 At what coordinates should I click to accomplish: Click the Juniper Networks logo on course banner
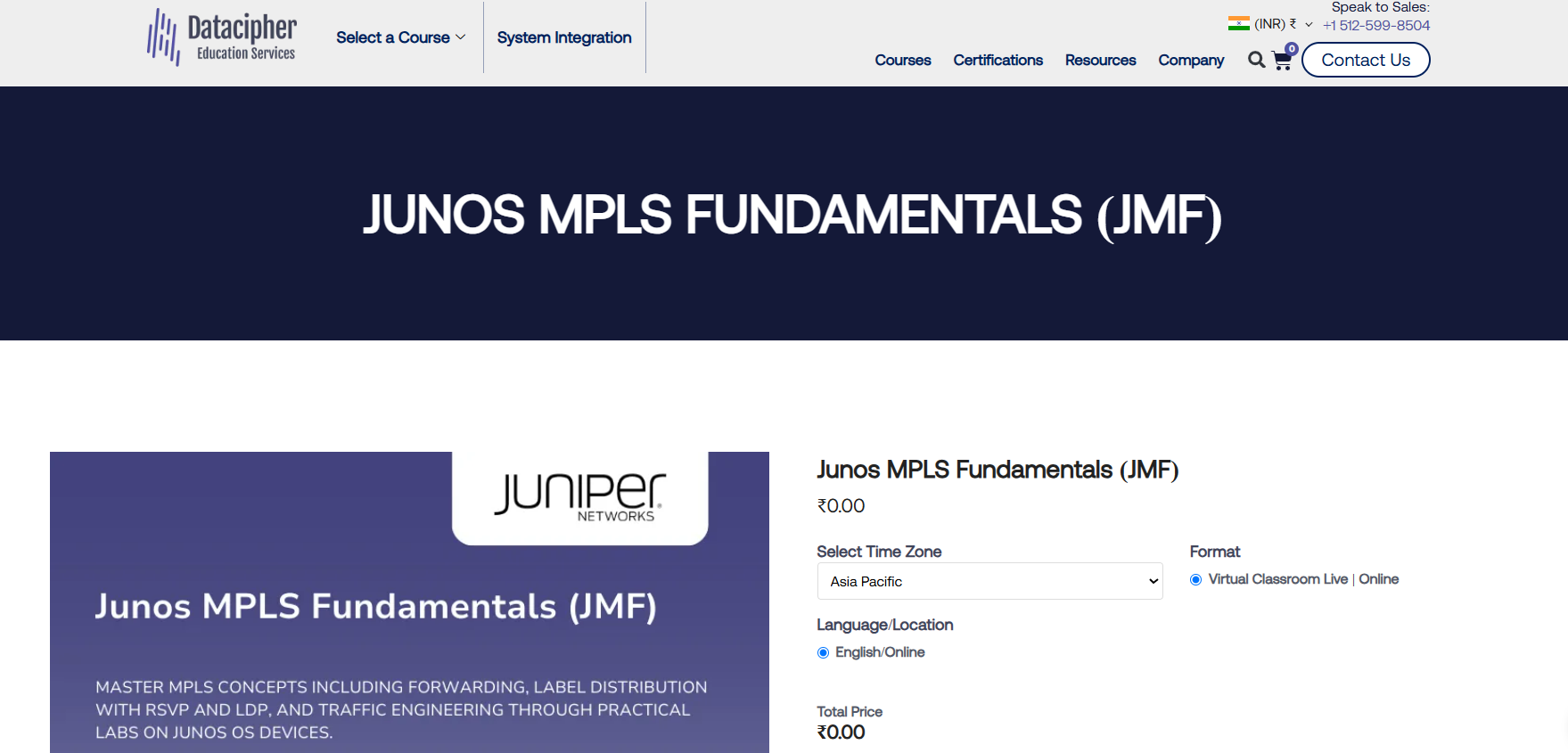tap(580, 497)
